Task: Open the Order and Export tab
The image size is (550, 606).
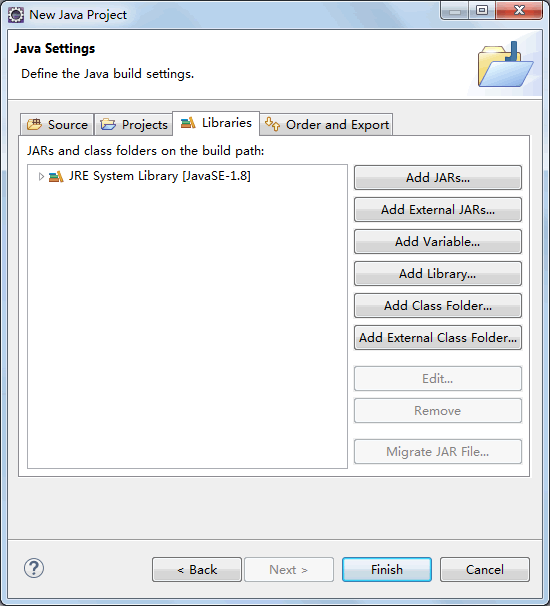Action: (x=326, y=124)
